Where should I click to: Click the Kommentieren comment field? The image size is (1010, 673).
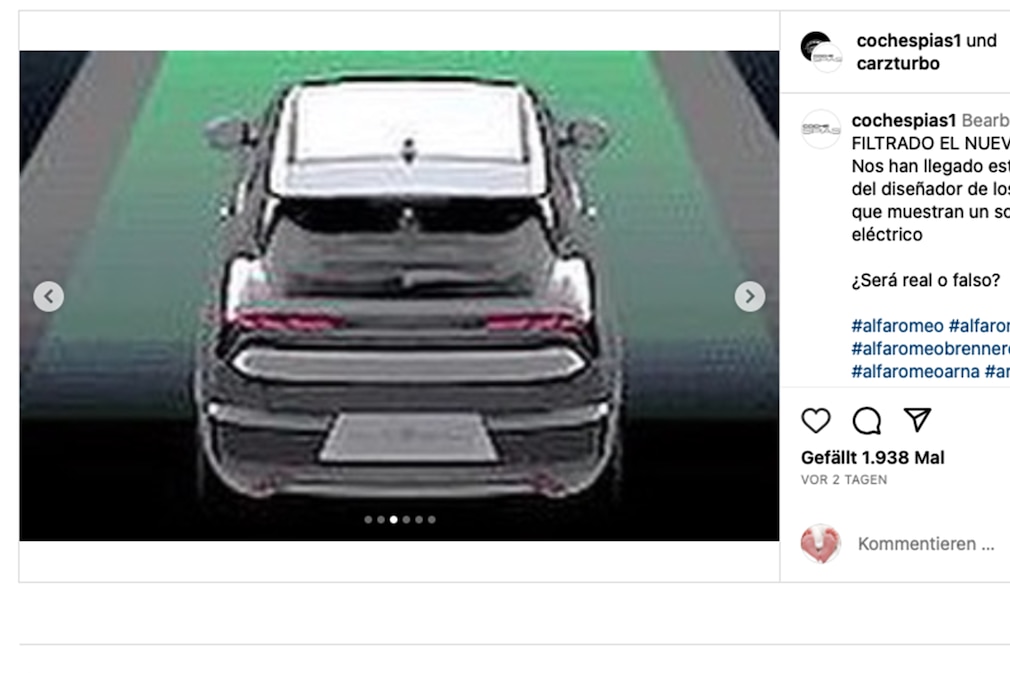926,544
